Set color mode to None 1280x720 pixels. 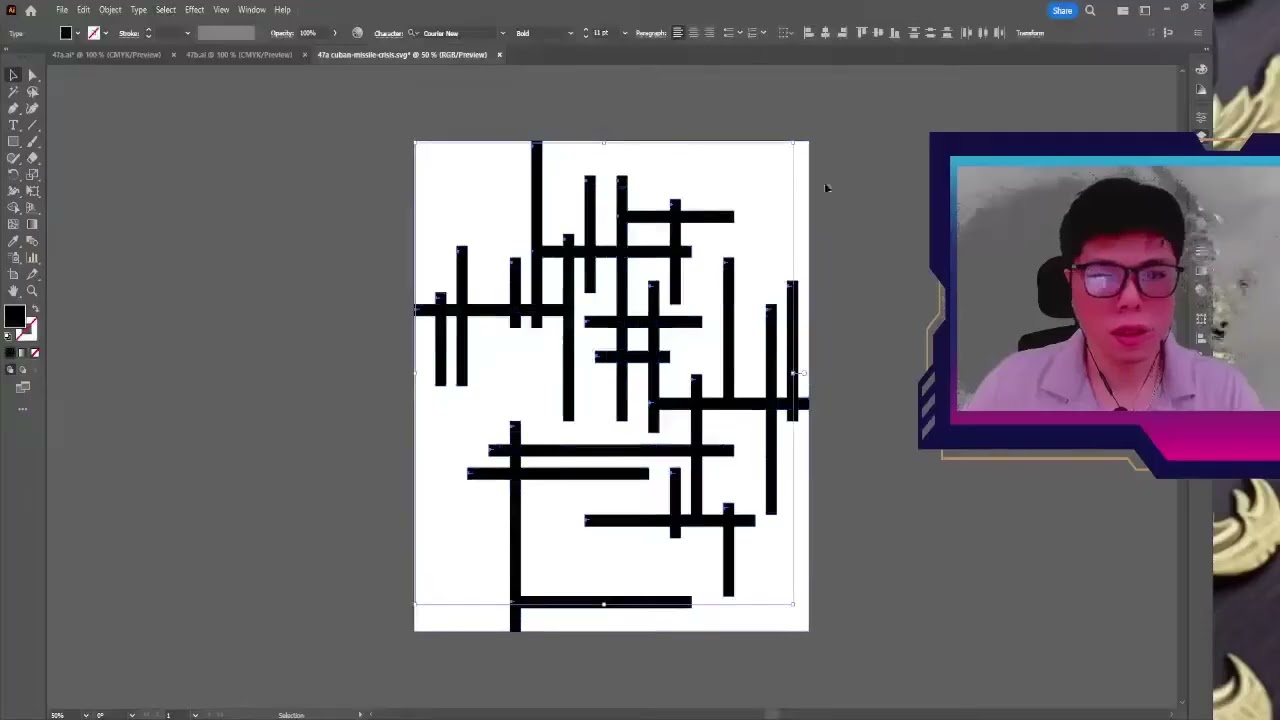[35, 353]
